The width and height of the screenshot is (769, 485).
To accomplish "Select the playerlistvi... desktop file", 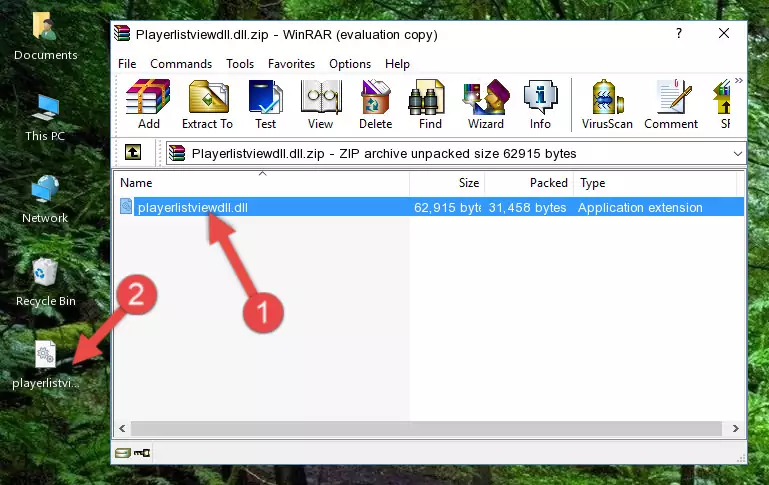I will (46, 365).
